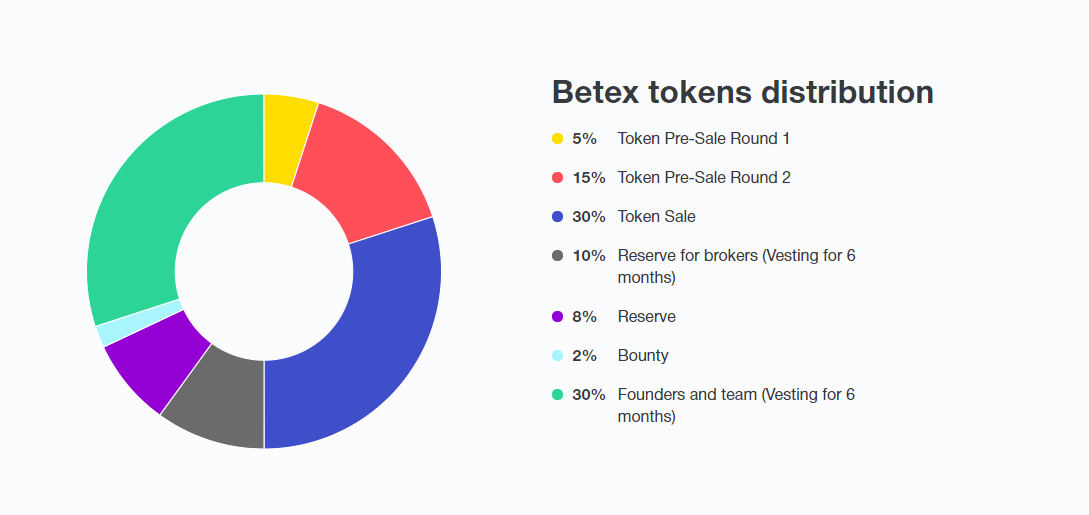1089x515 pixels.
Task: Click the Betex tokens distribution heading
Action: pyautogui.click(x=742, y=92)
